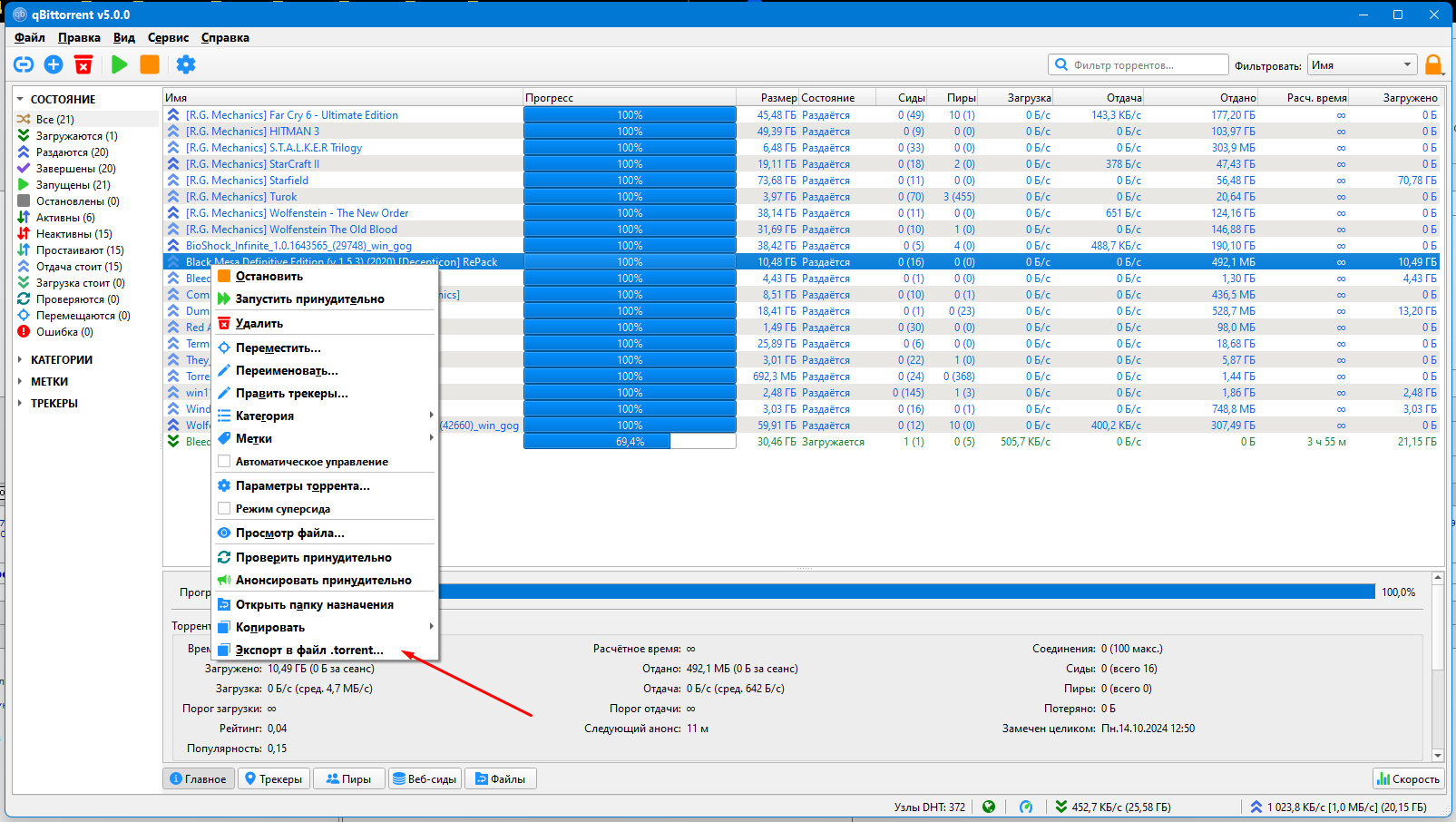Expand the КАТЕГОРИИ section in sidebar
Viewport: 1456px width, 822px height.
[20, 360]
